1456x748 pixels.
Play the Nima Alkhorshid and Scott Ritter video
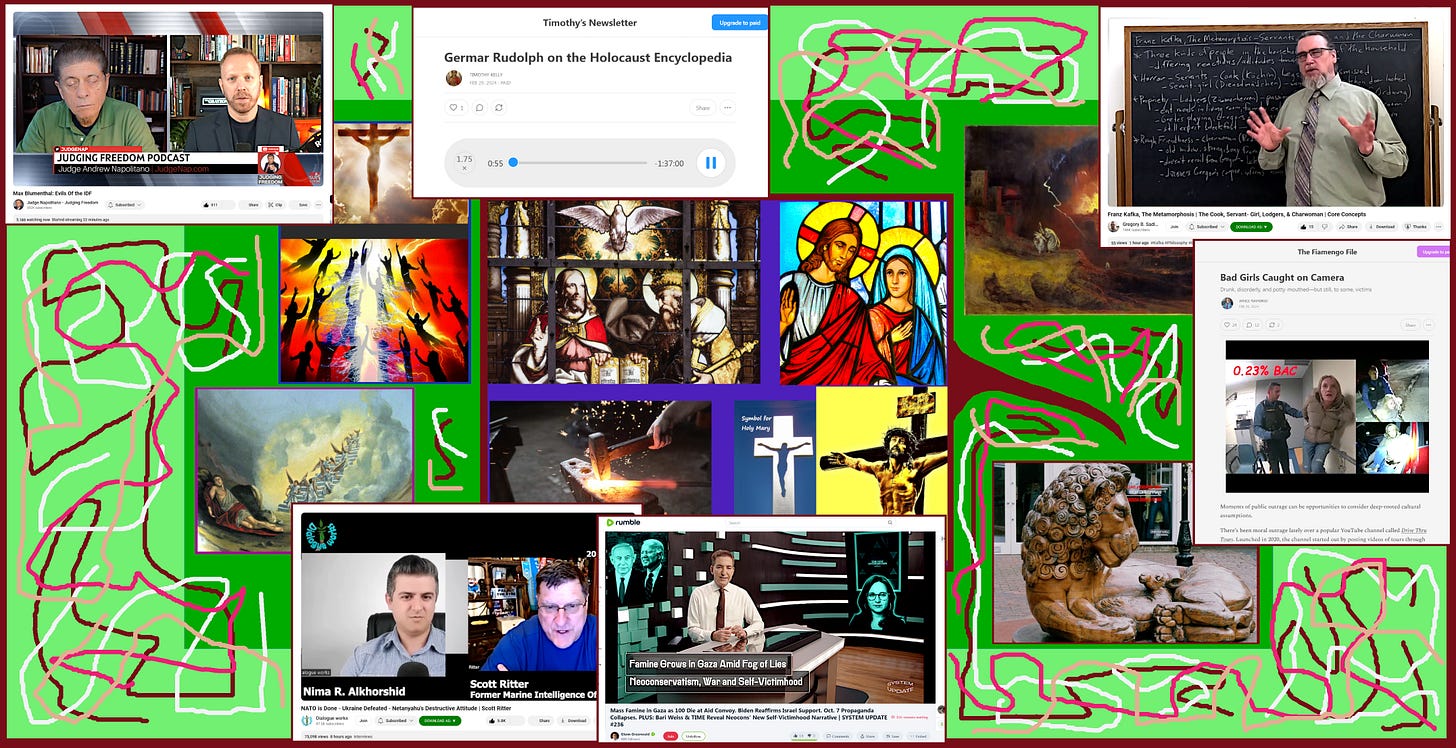pos(447,607)
